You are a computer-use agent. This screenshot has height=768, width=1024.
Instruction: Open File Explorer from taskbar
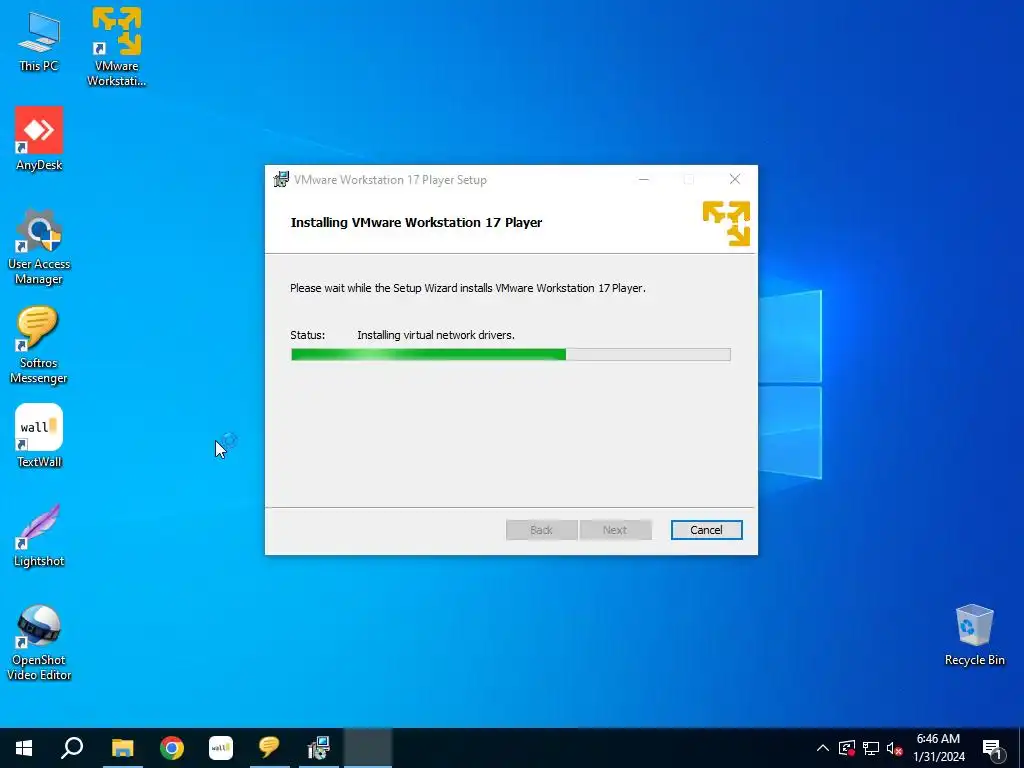[x=122, y=748]
